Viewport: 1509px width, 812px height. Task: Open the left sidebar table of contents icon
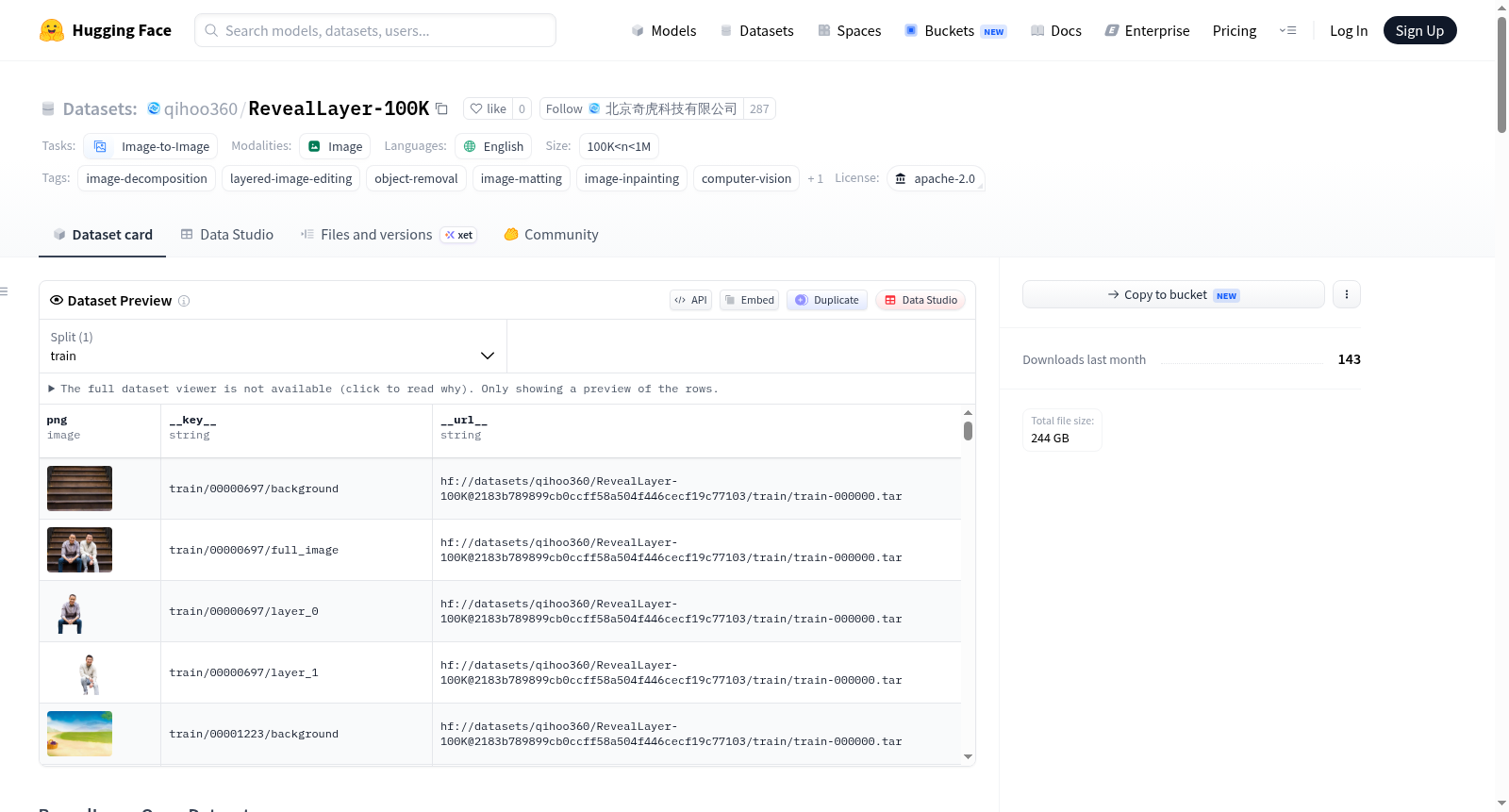5,291
